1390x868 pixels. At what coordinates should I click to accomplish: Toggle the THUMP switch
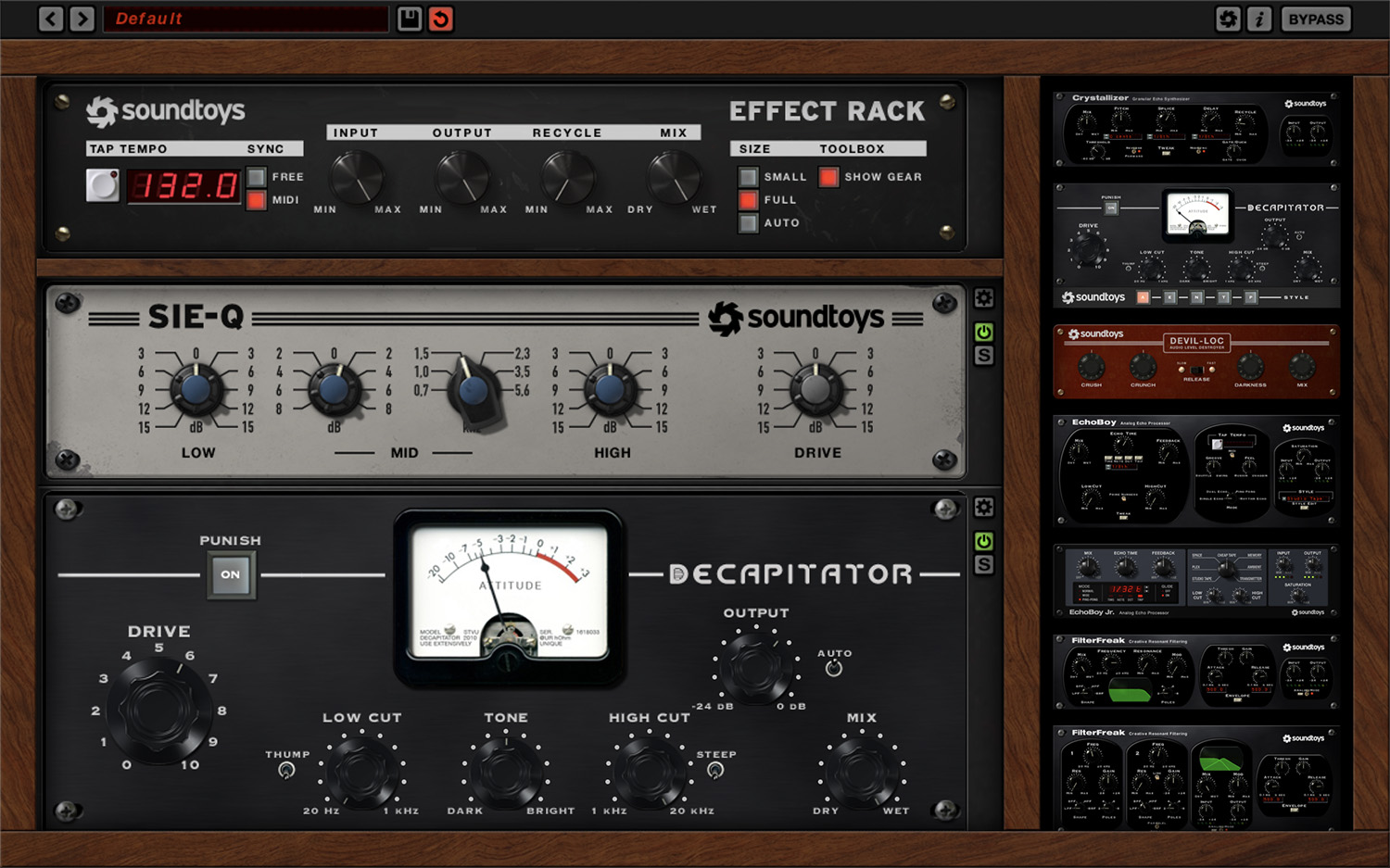point(286,771)
